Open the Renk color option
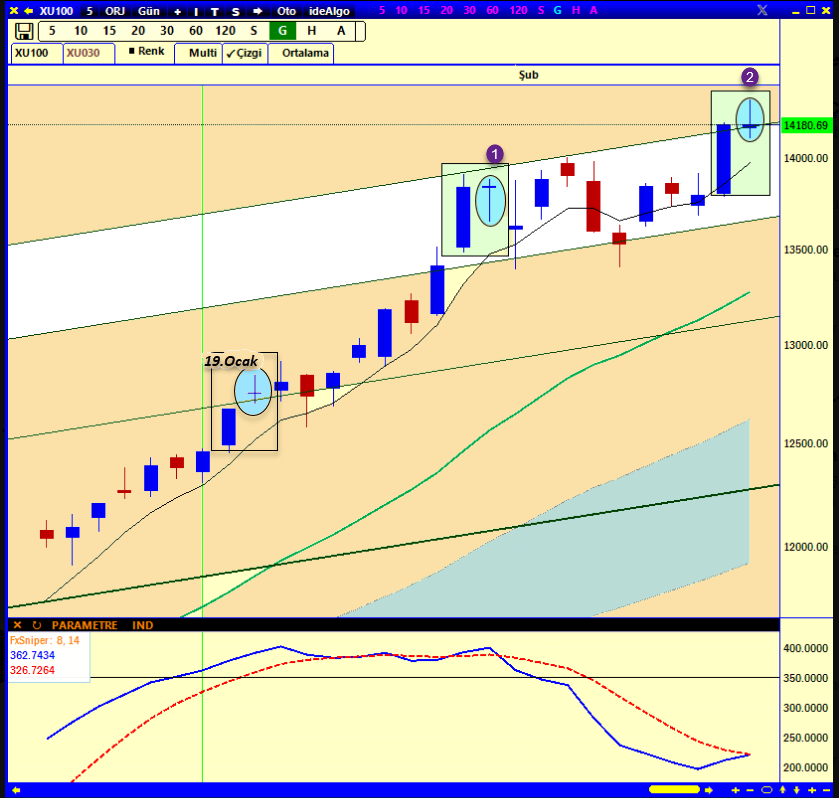The height and width of the screenshot is (798, 839). point(146,51)
